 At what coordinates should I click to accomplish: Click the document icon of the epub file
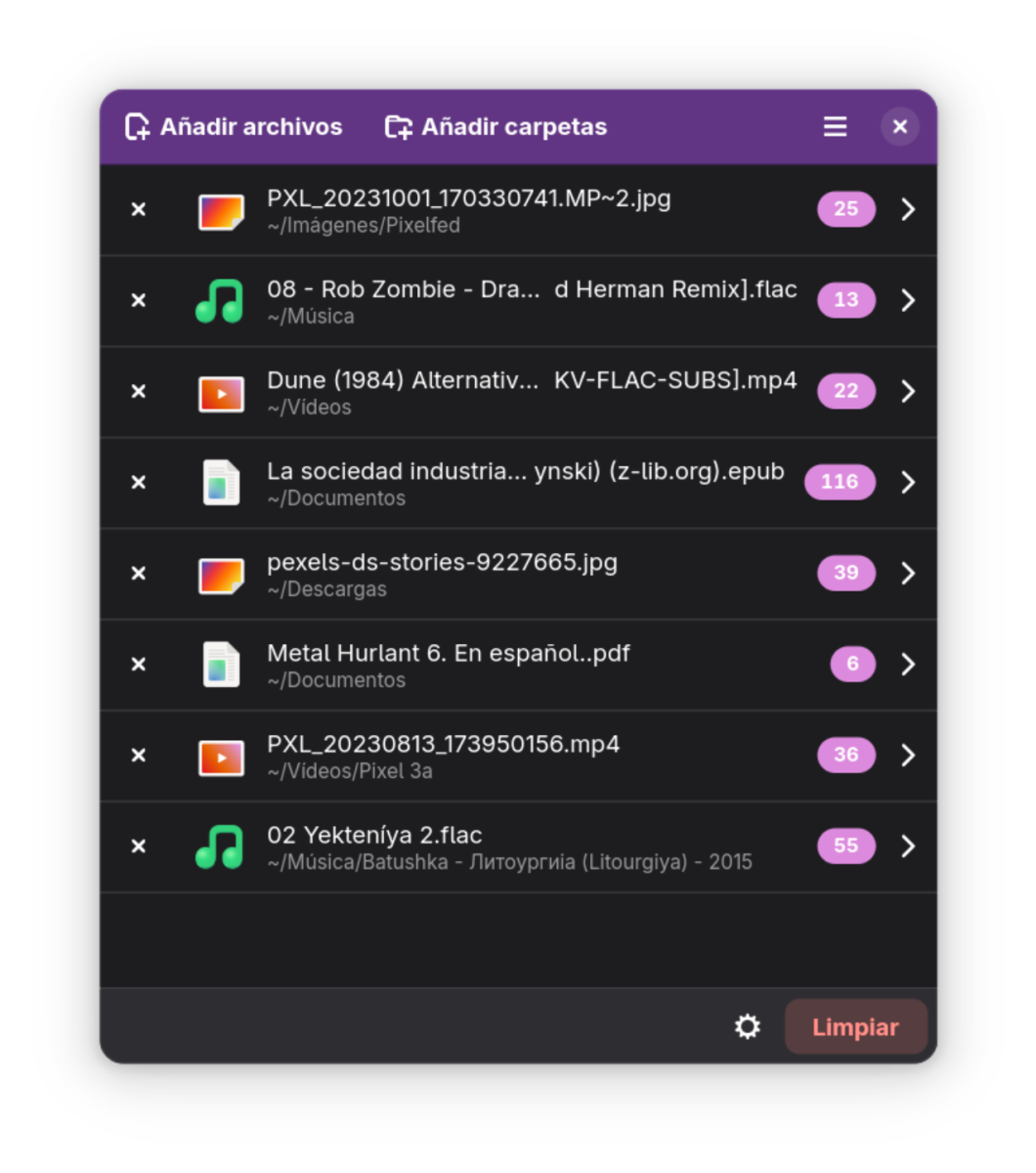(221, 483)
